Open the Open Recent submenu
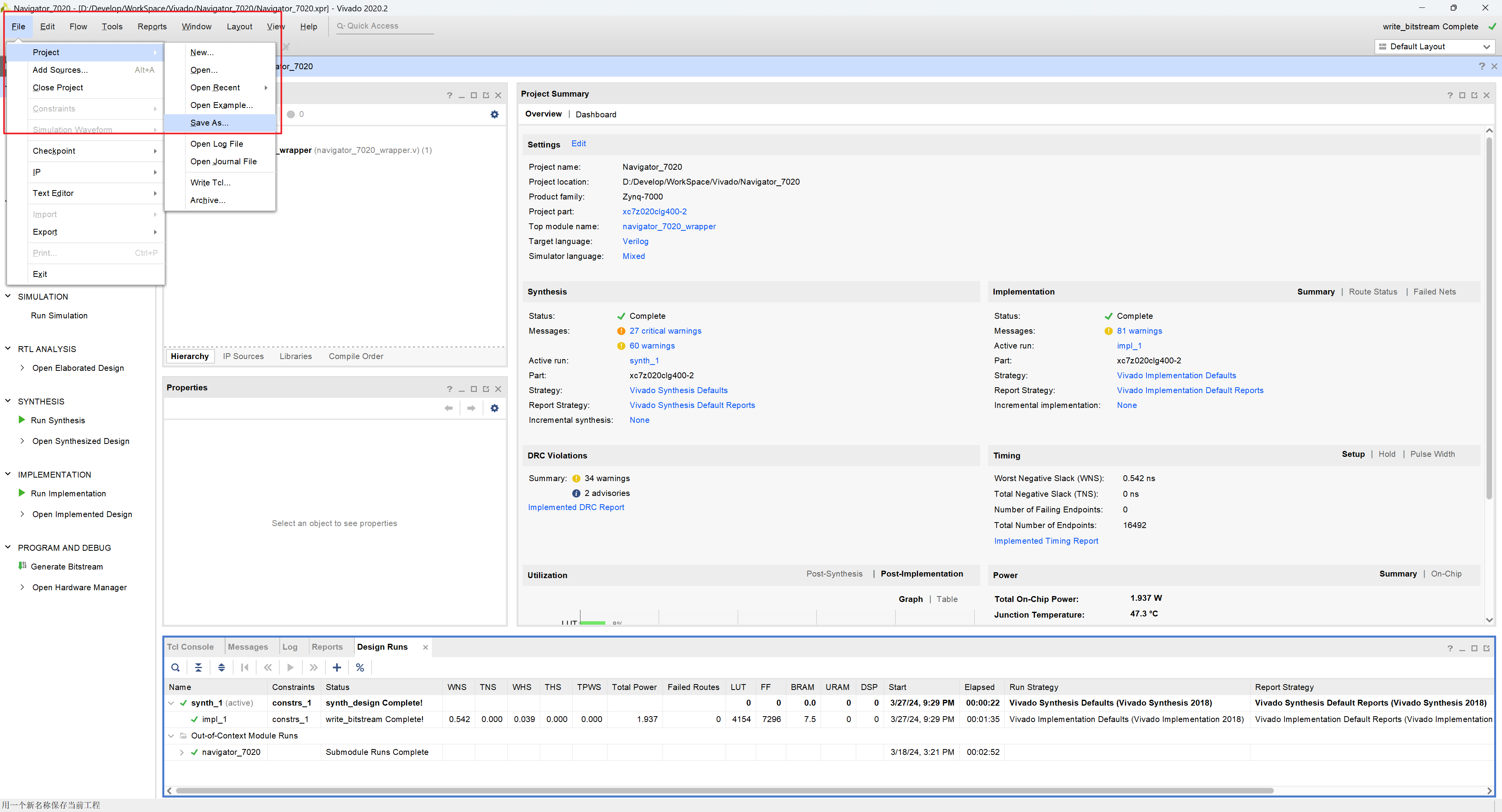This screenshot has width=1502, height=812. [x=220, y=88]
